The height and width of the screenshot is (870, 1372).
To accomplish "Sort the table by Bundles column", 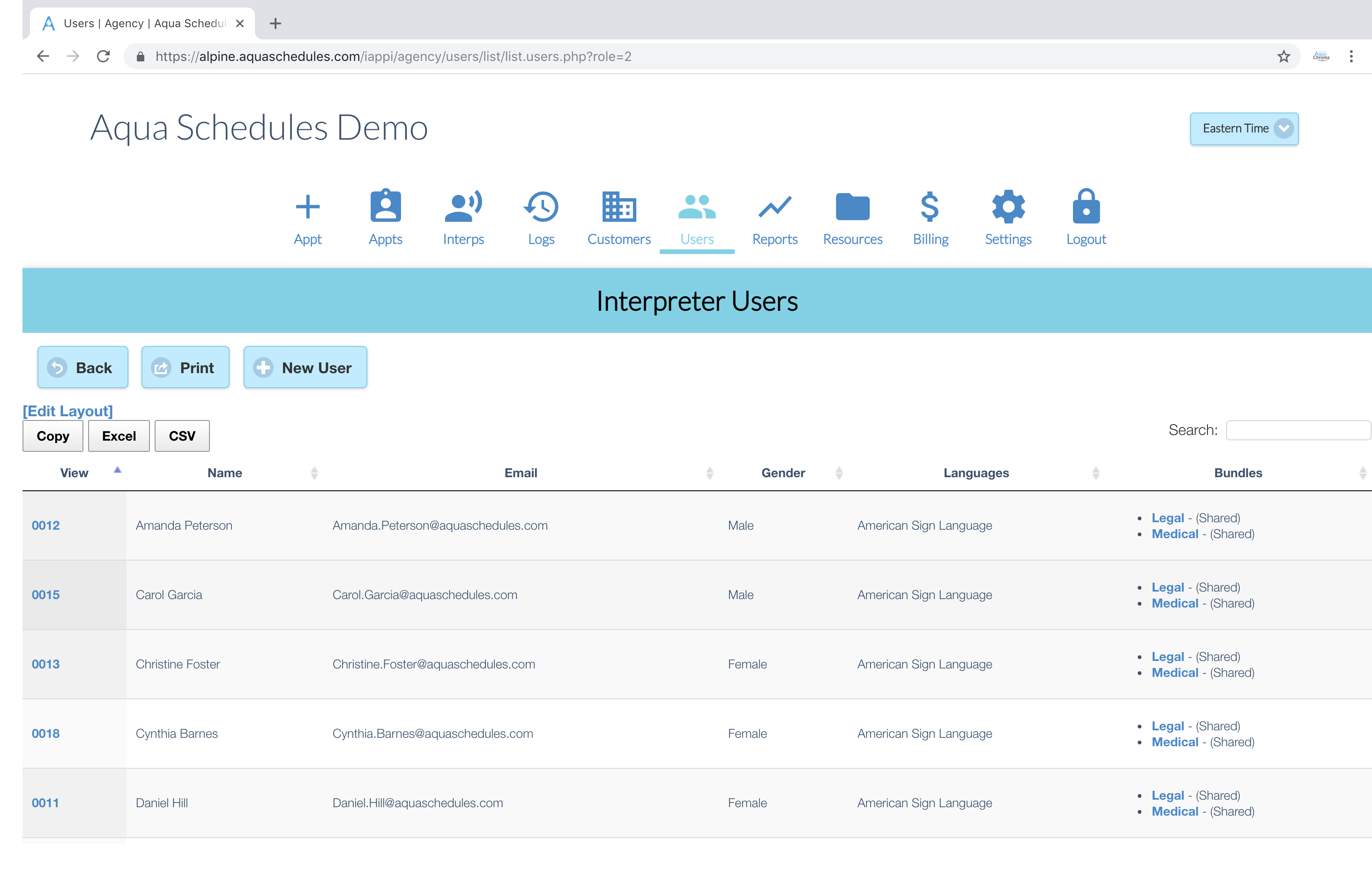I will pyautogui.click(x=1238, y=472).
